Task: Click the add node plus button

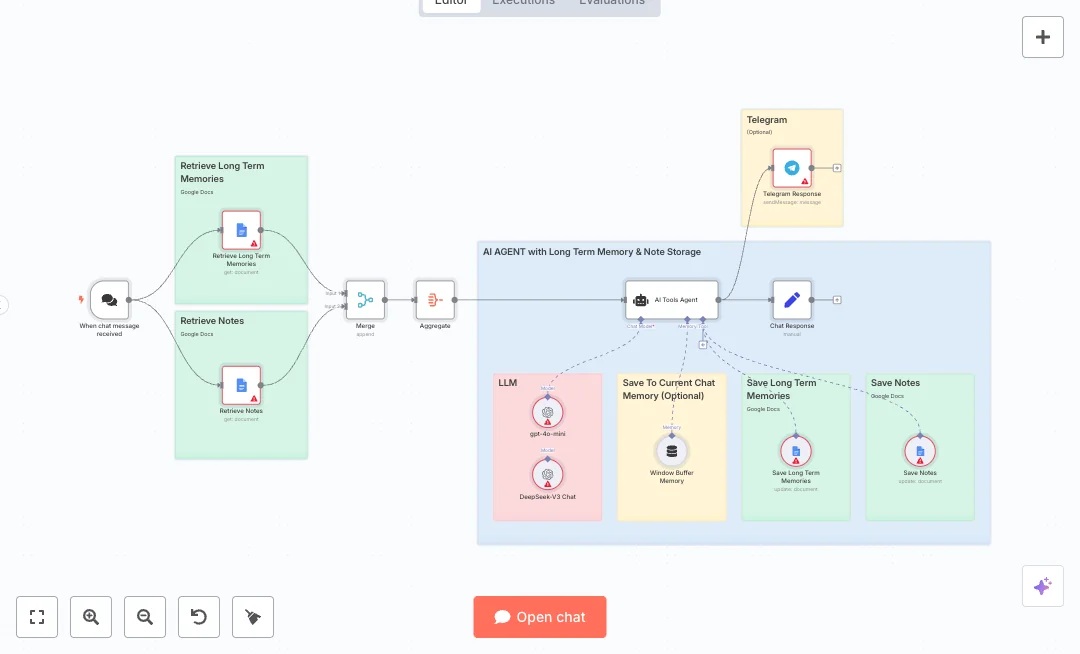Action: click(1042, 37)
